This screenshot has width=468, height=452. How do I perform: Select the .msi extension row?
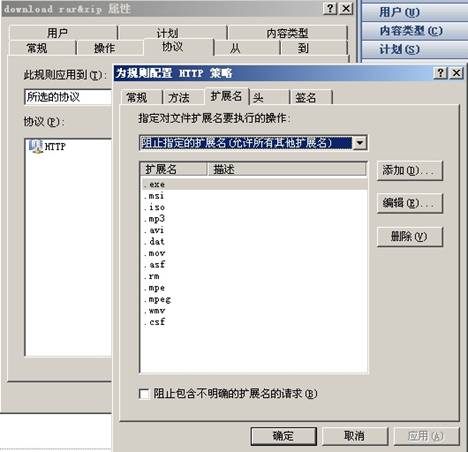255,196
